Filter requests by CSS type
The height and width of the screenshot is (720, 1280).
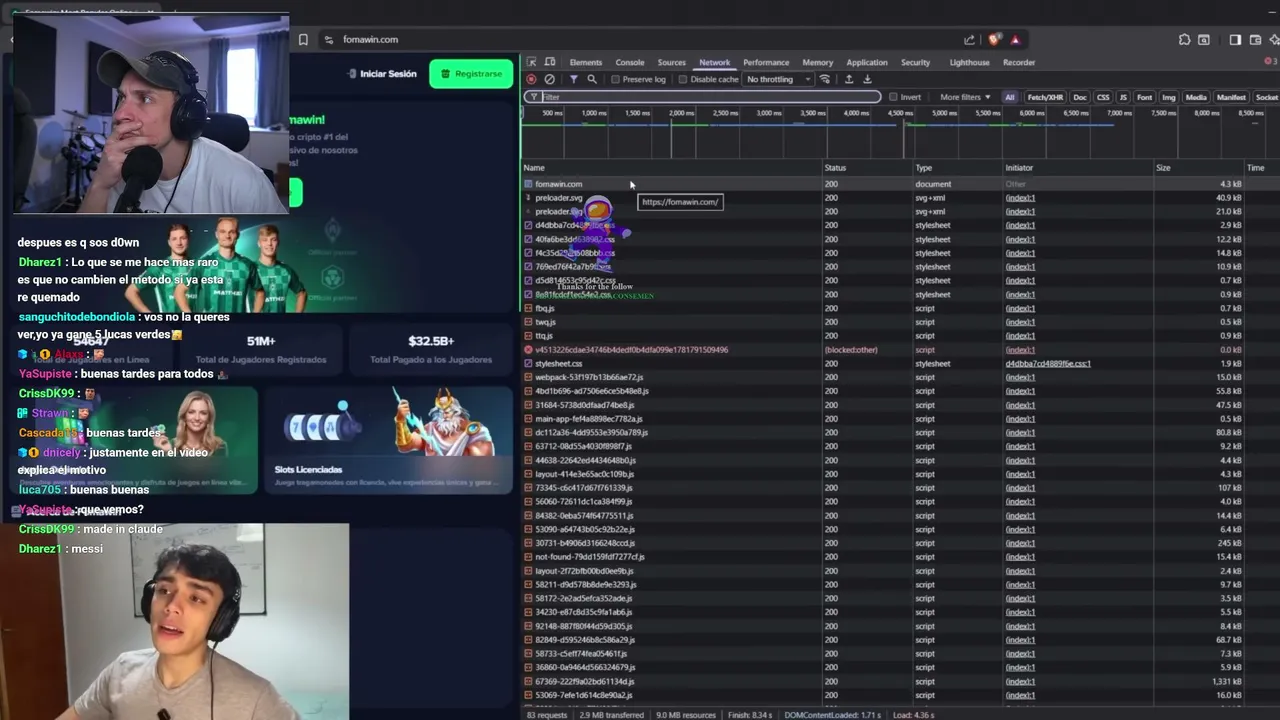pyautogui.click(x=1103, y=97)
